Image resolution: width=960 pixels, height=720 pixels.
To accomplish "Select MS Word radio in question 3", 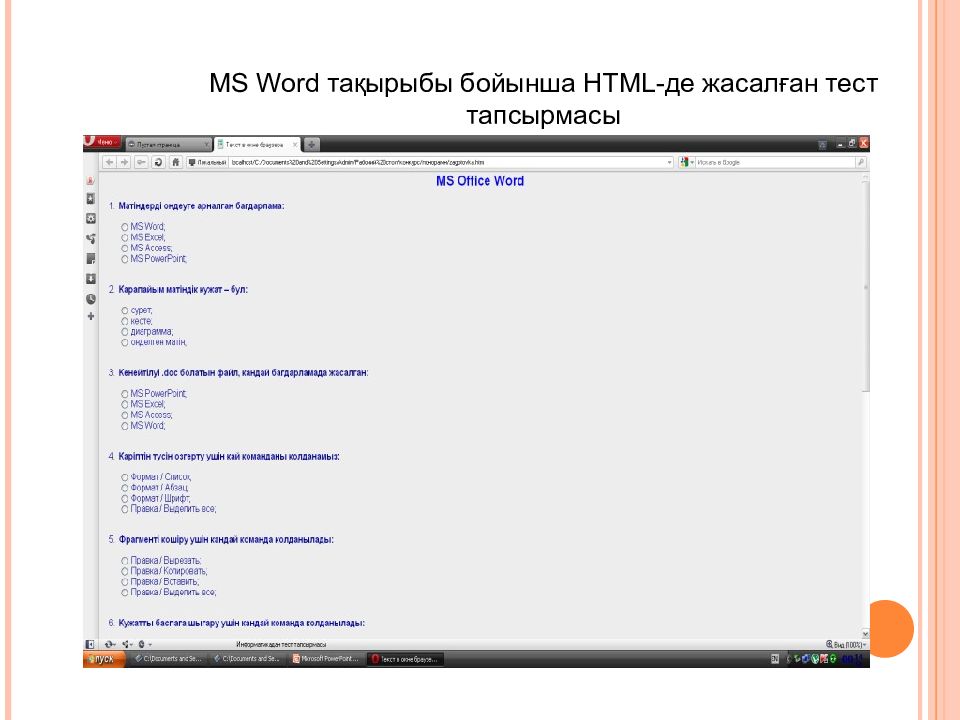I will 124,426.
